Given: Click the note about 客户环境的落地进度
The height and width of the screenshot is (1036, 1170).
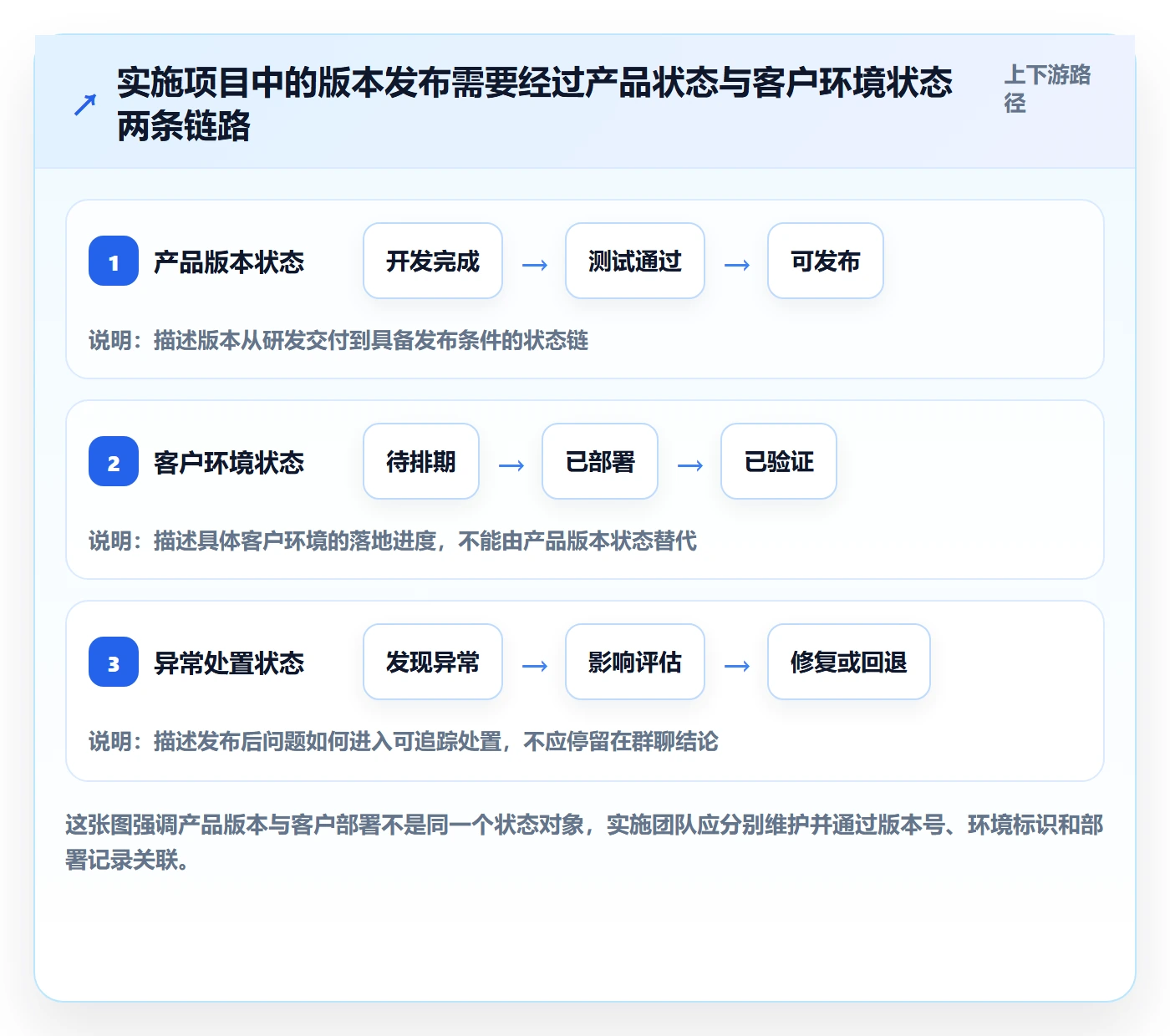Looking at the screenshot, I should [393, 541].
